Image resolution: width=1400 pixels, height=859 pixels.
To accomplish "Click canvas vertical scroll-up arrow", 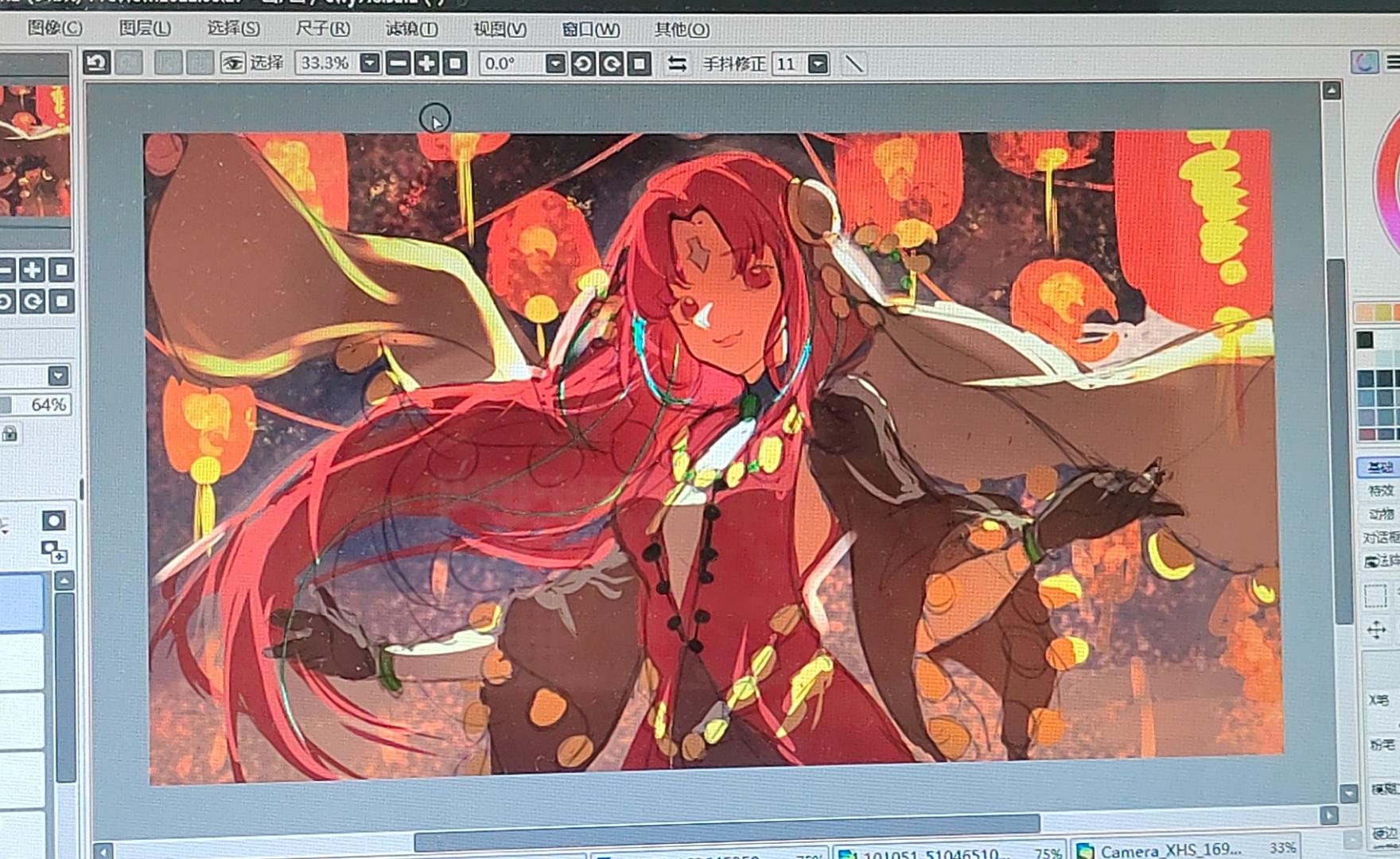I will click(x=1332, y=91).
